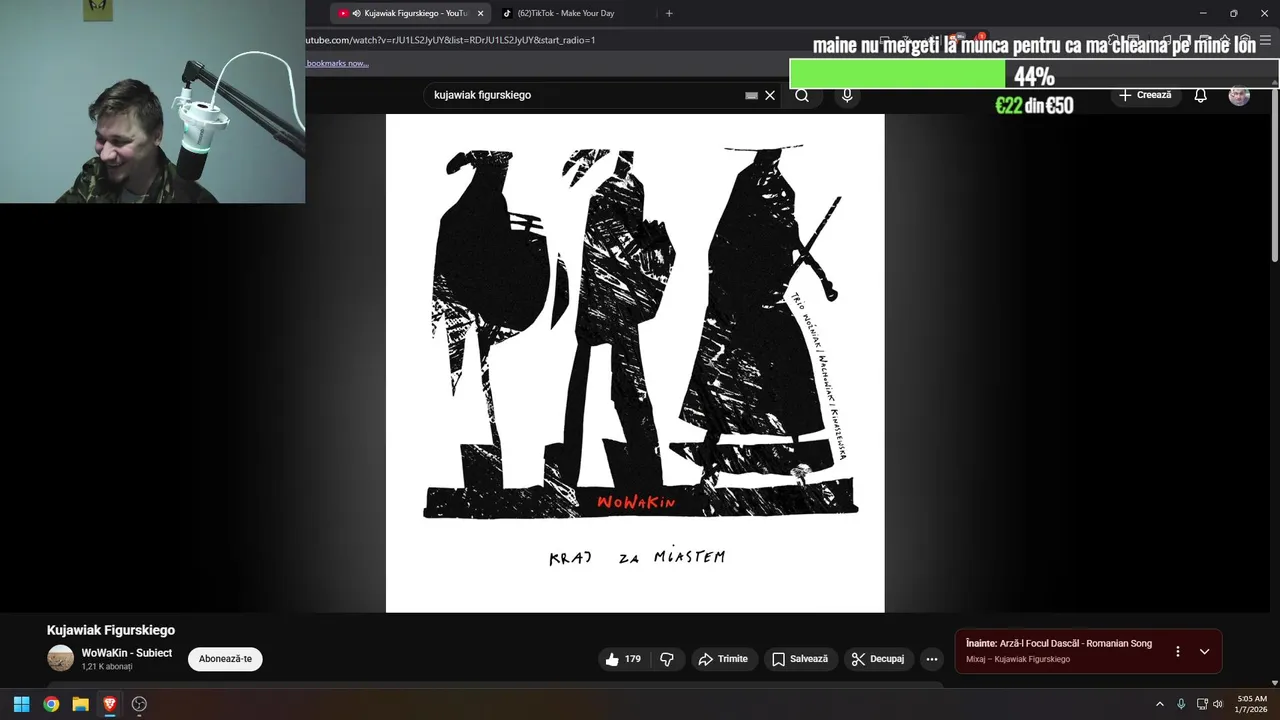Mute the tab via speaker icon
Screen dimensions: 1280x720
(357, 13)
